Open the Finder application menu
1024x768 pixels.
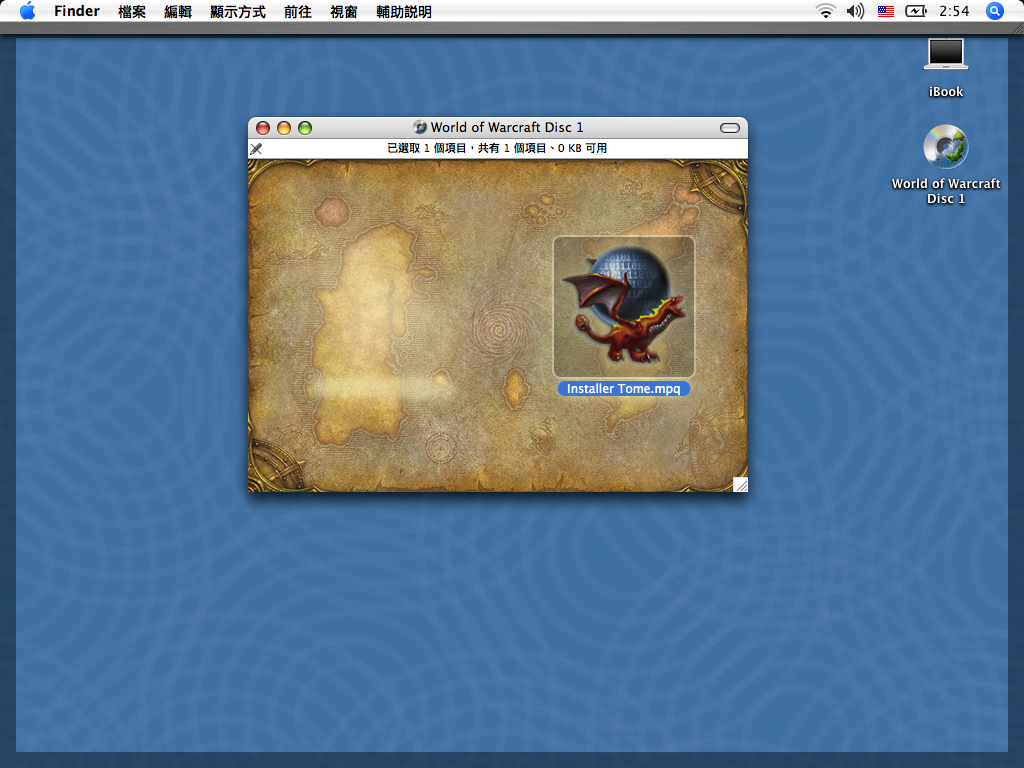(x=76, y=11)
